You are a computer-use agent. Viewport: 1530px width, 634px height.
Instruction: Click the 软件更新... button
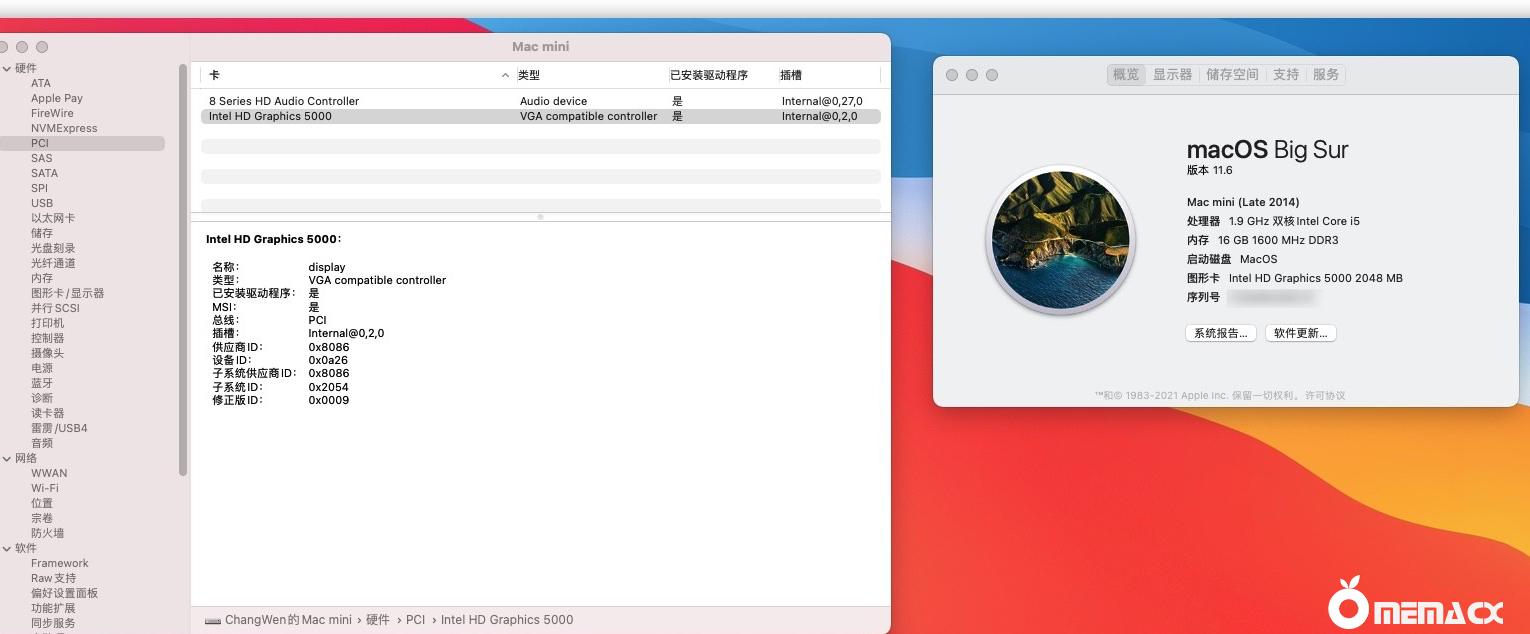pyautogui.click(x=1301, y=333)
